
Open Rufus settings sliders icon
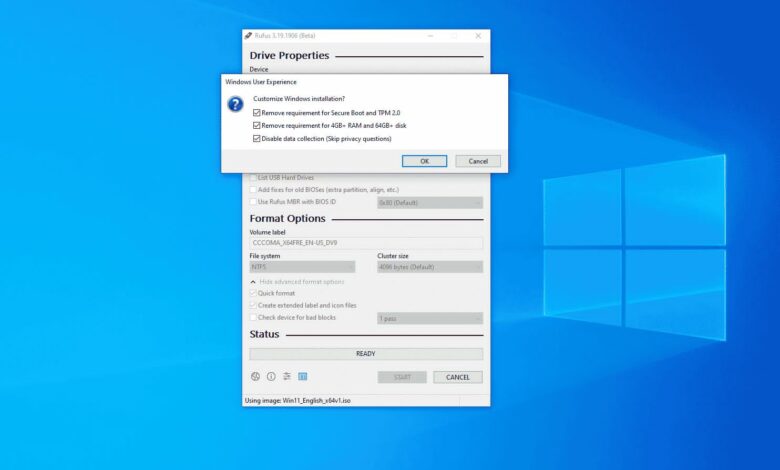click(x=286, y=377)
